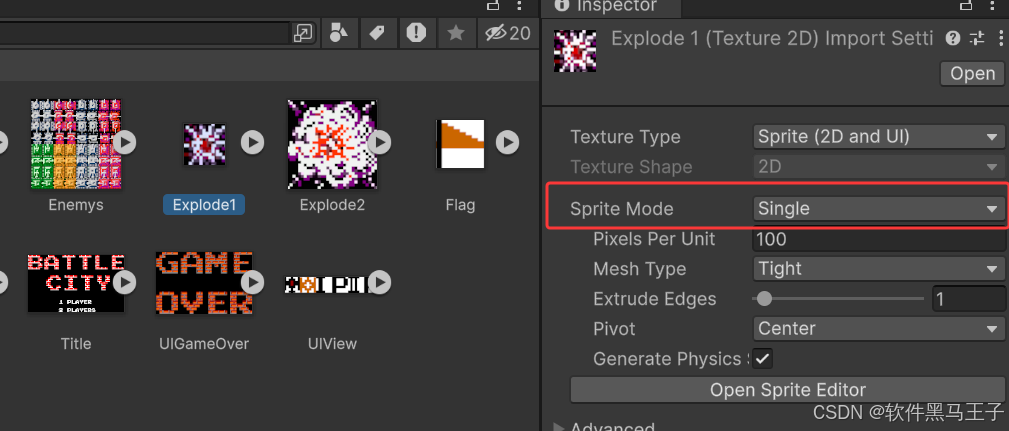
Task: Click the search by import log type icon
Action: click(416, 32)
